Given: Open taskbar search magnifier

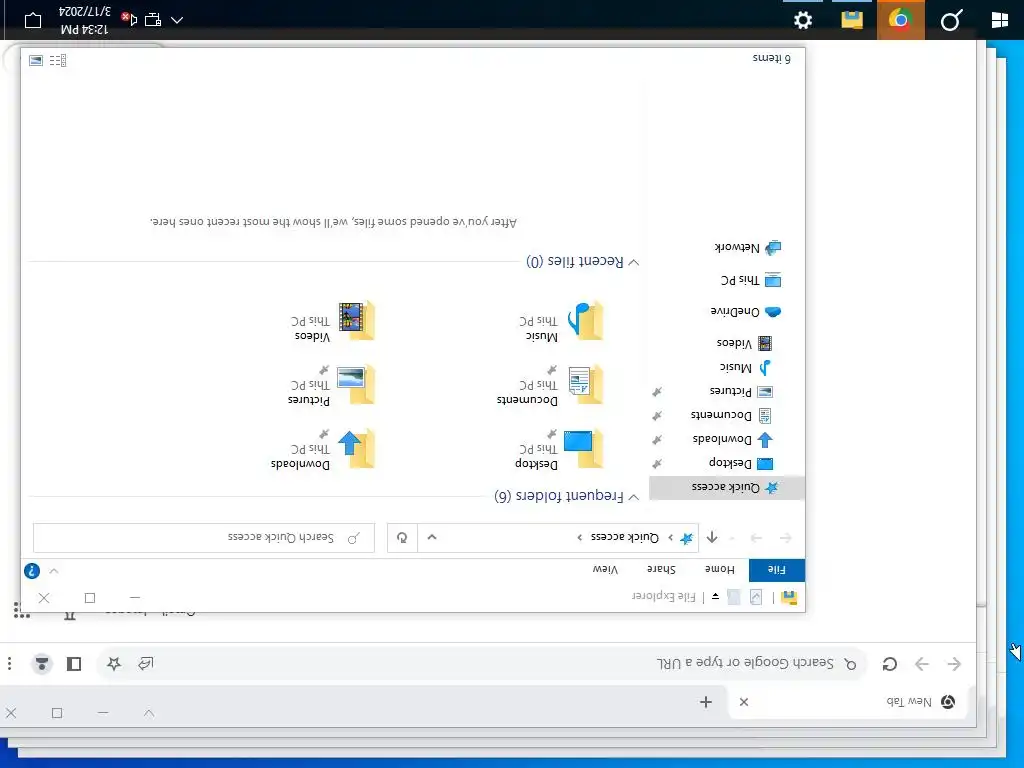Looking at the screenshot, I should [951, 20].
